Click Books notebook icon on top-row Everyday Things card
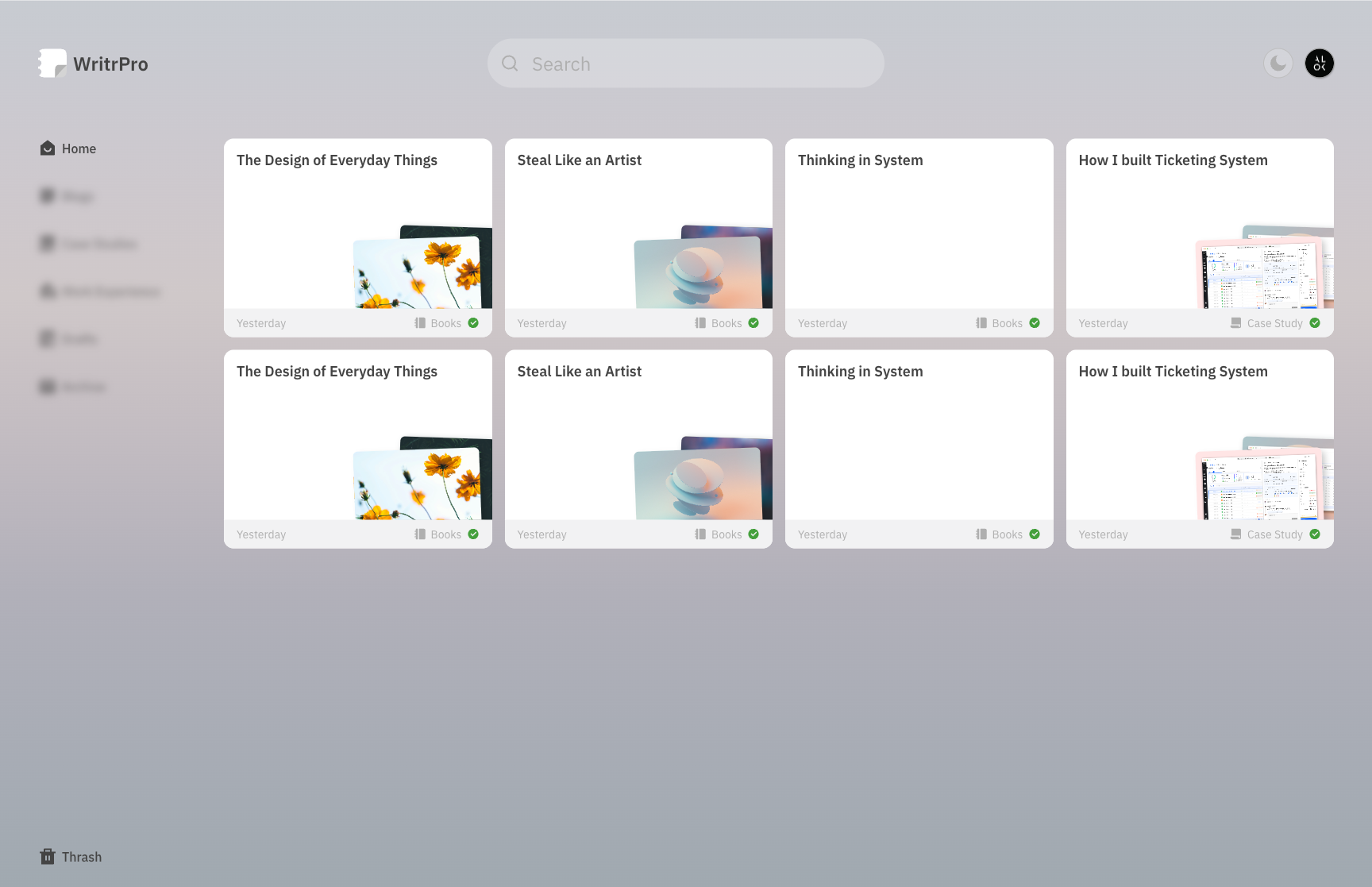1372x887 pixels. tap(420, 323)
